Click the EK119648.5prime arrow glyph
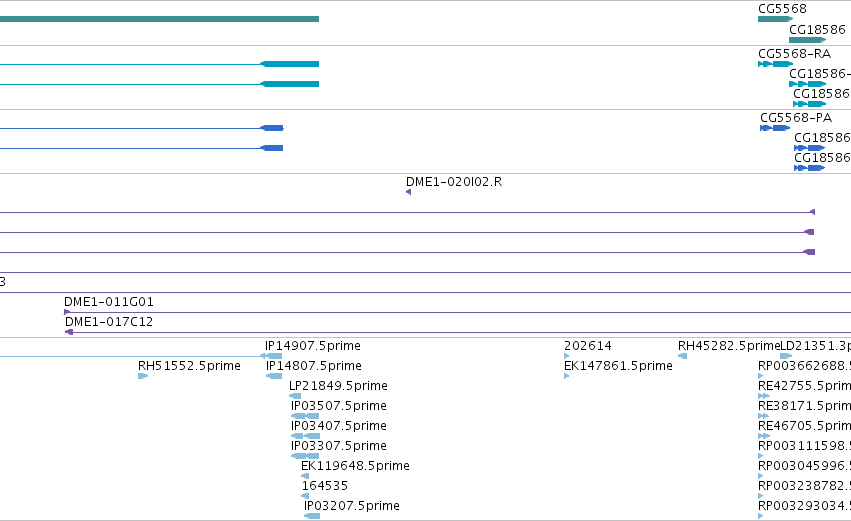Image resolution: width=851 pixels, height=521 pixels. coord(305,476)
